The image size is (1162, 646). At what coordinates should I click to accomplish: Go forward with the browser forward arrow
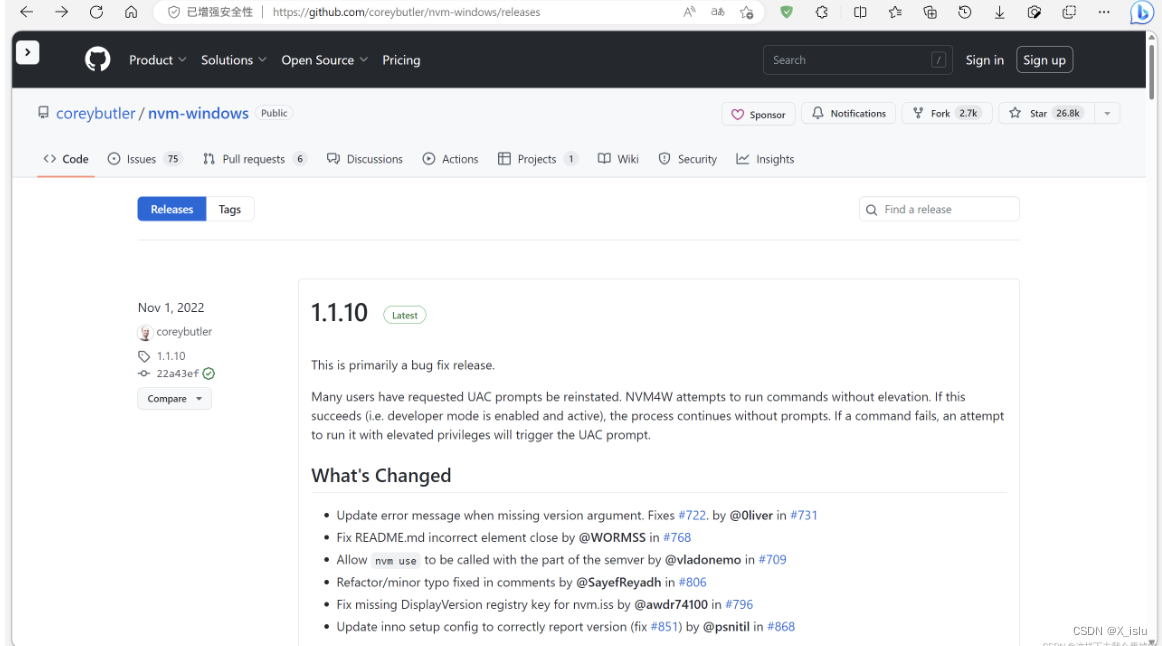[62, 12]
